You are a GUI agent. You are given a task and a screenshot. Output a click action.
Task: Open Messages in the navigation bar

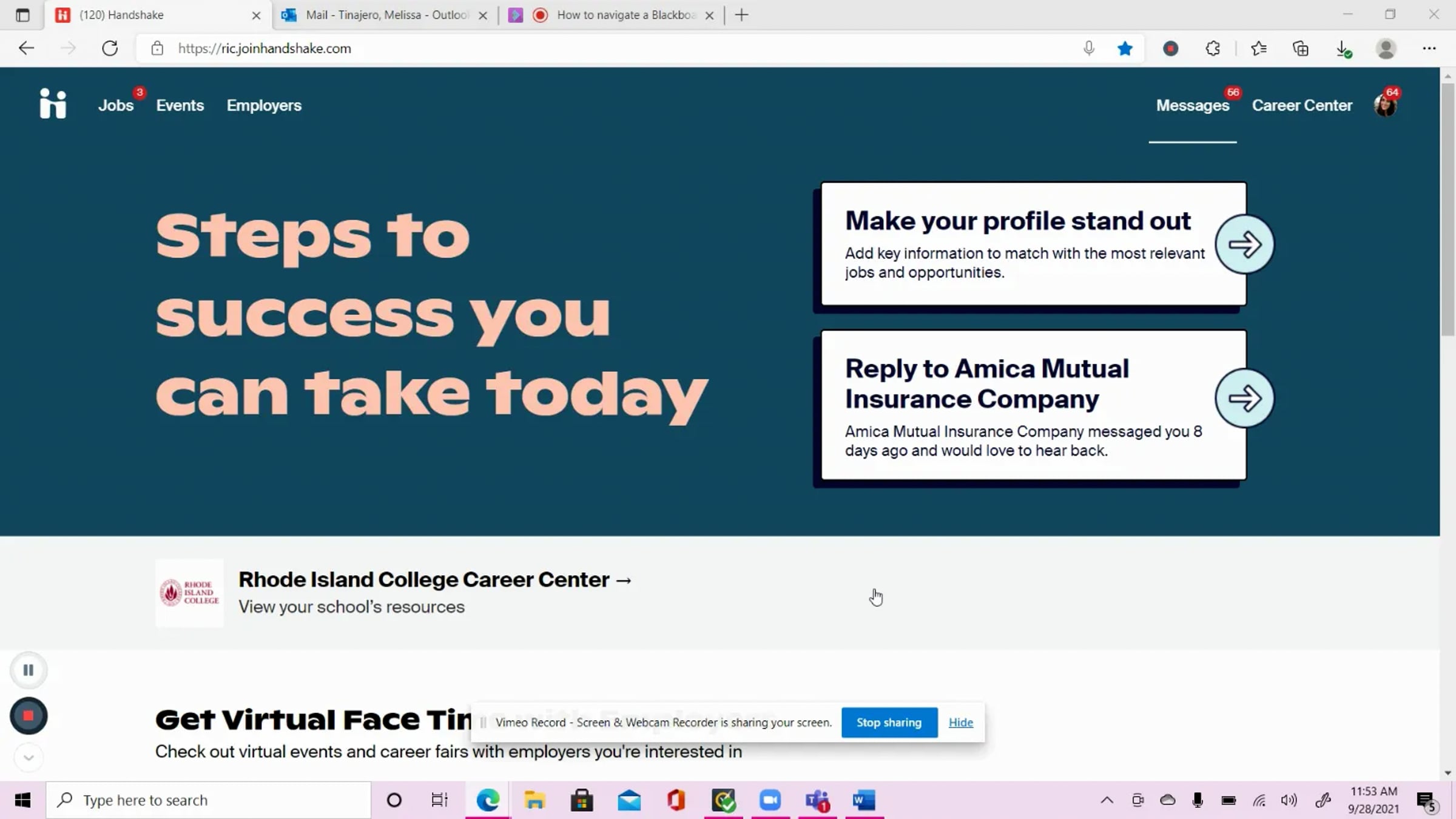(1193, 106)
